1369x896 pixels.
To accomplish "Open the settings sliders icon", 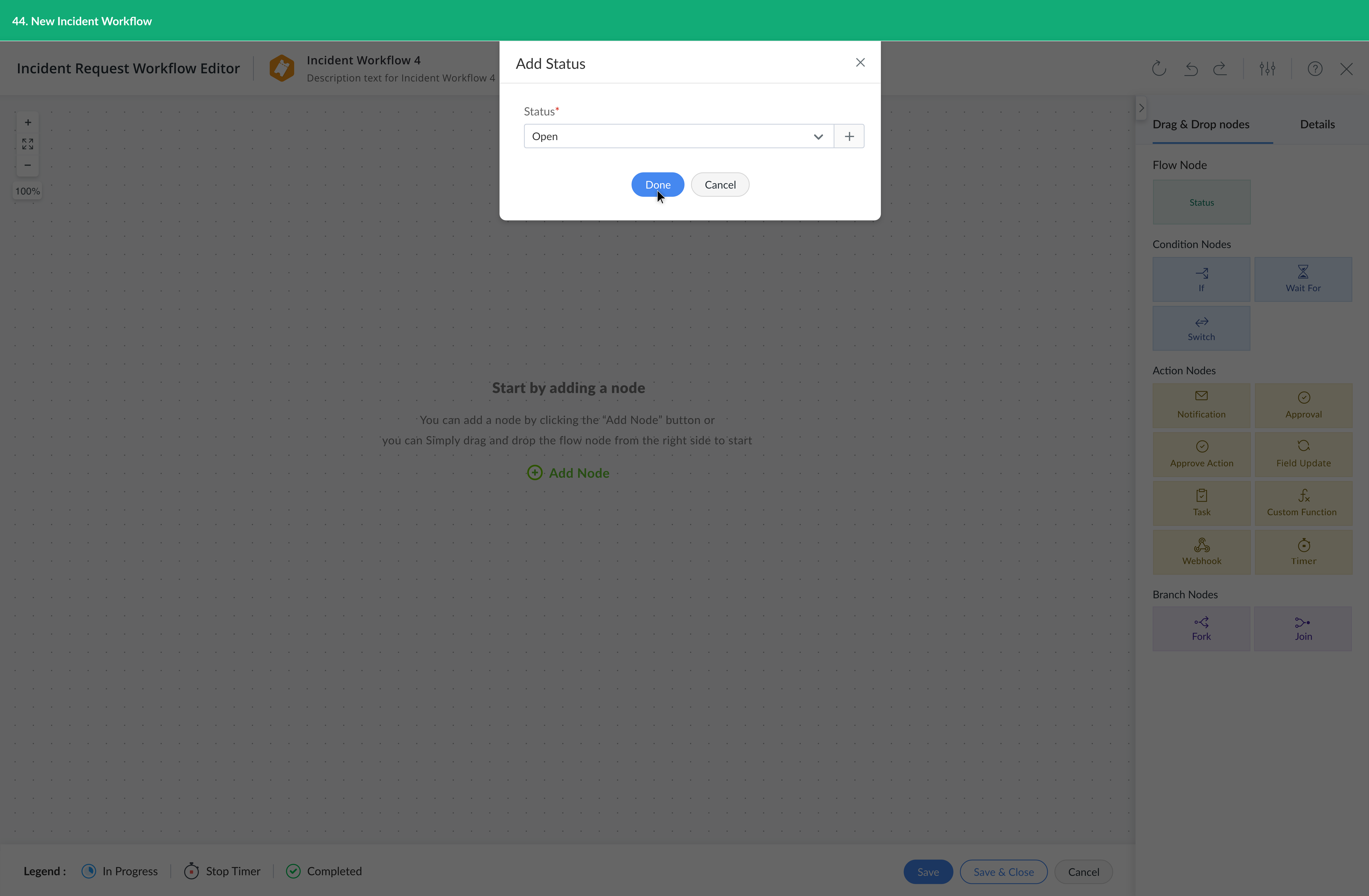I will (x=1267, y=69).
